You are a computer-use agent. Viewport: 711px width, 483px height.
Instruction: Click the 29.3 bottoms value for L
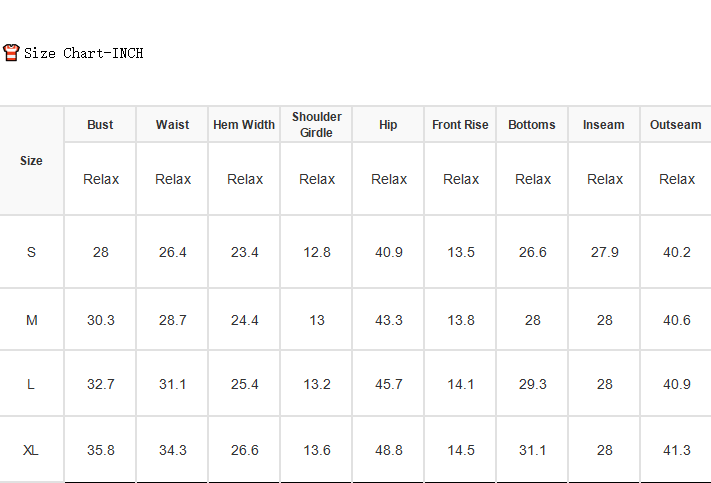[533, 384]
